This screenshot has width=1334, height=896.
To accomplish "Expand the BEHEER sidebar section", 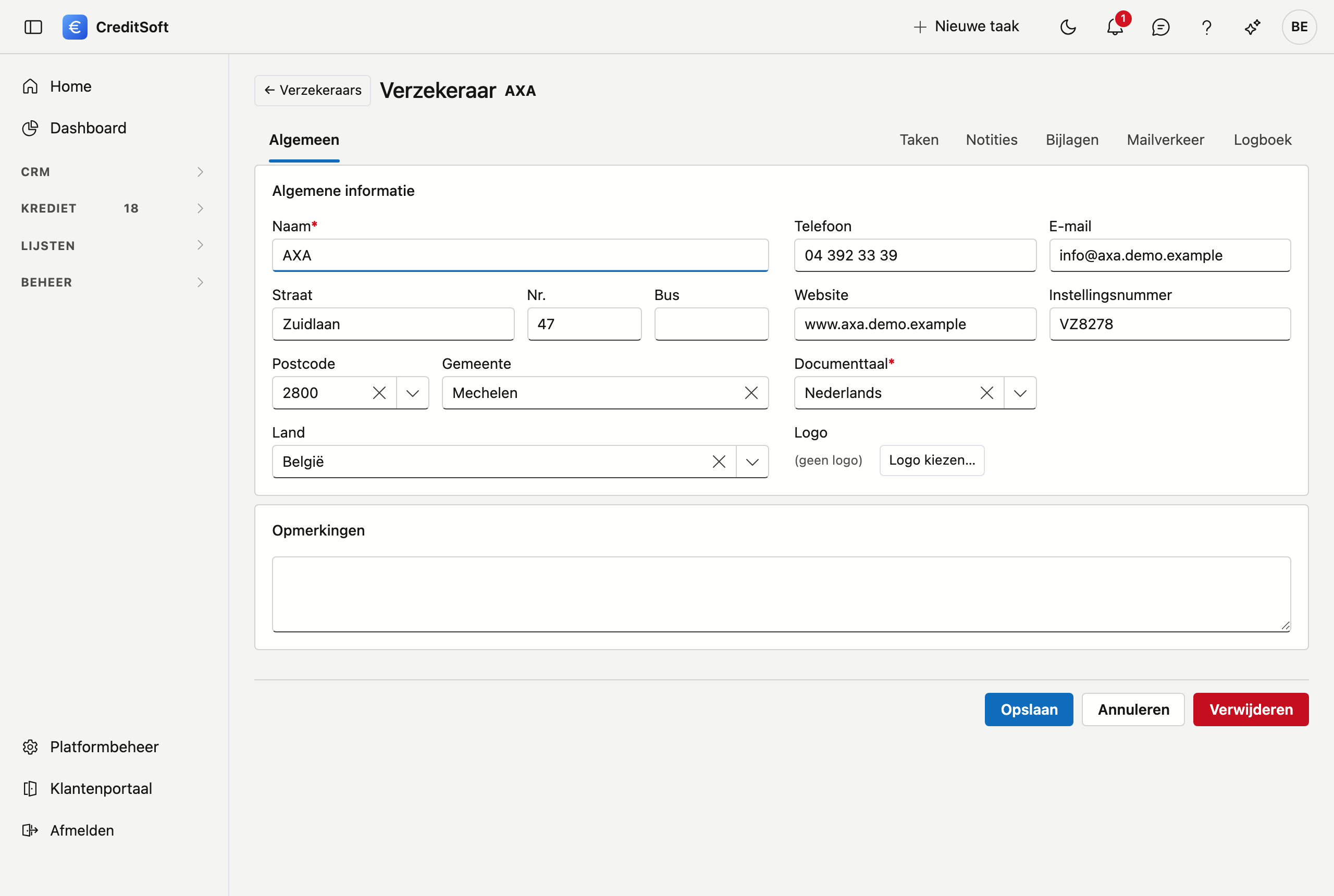I will click(113, 282).
